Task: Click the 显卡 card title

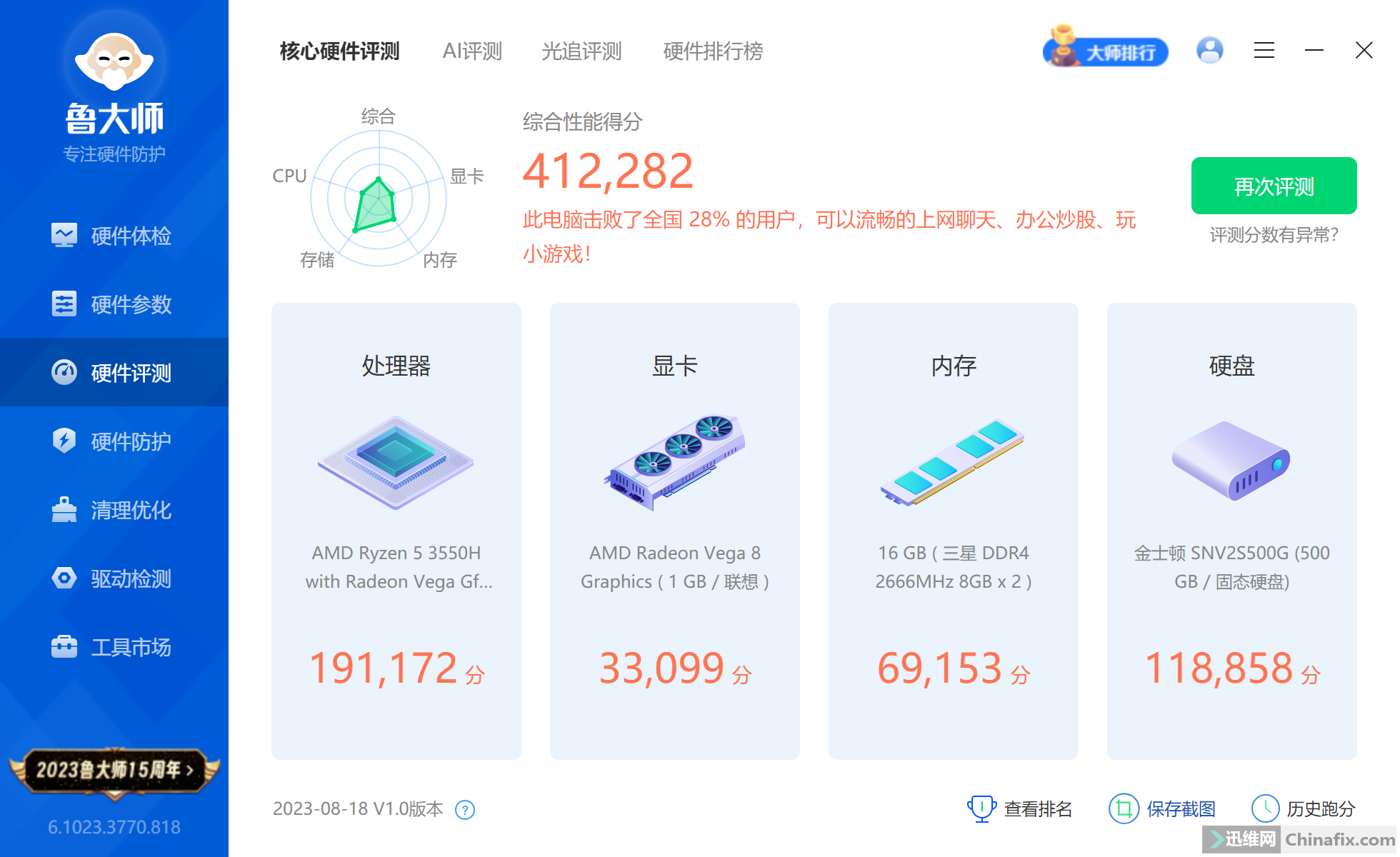Action: [x=675, y=366]
